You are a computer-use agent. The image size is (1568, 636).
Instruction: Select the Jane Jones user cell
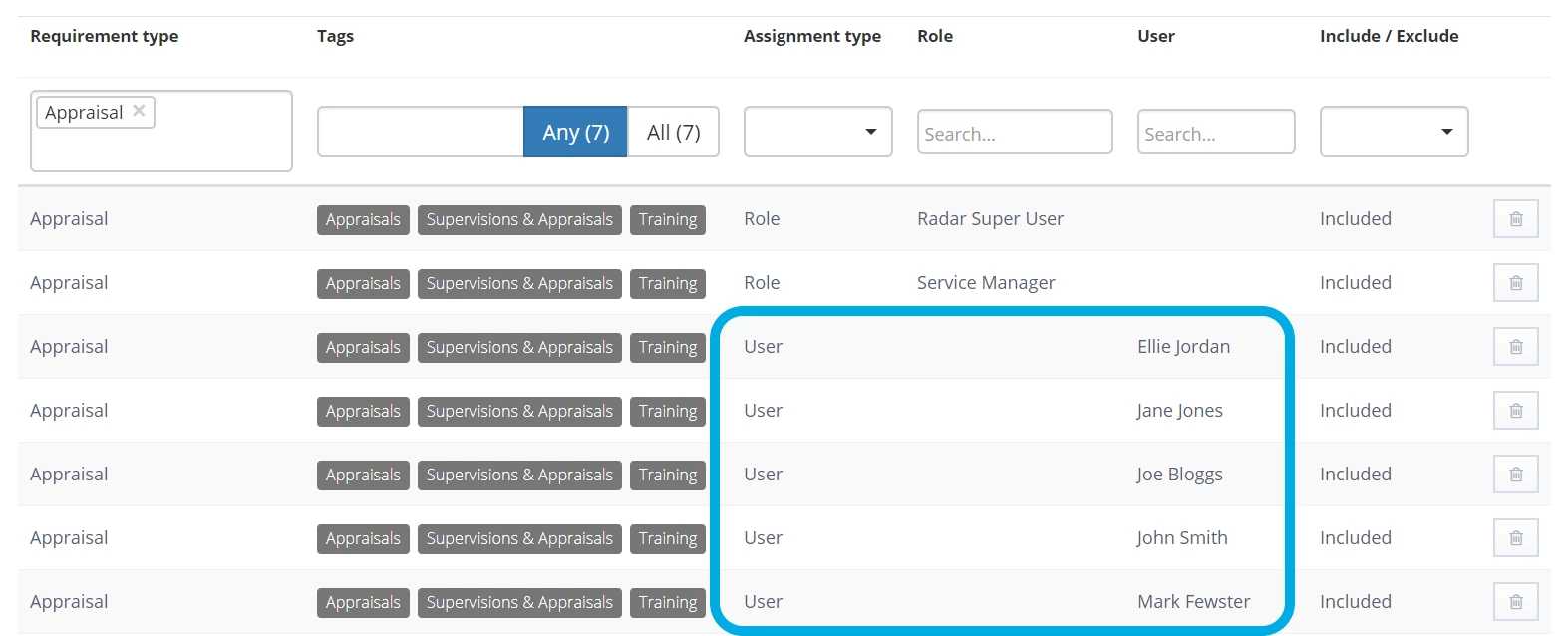(1180, 411)
